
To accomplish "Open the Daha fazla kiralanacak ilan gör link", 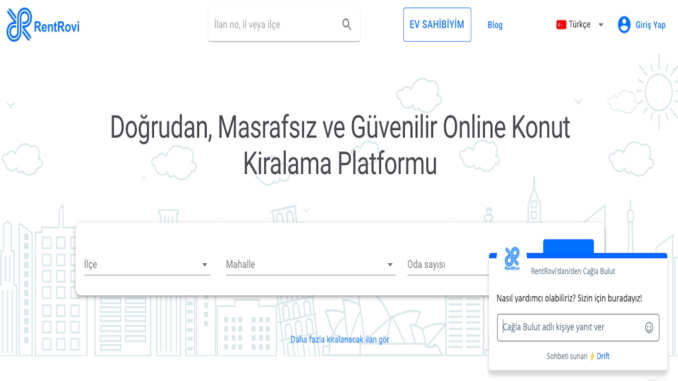I will 340,339.
